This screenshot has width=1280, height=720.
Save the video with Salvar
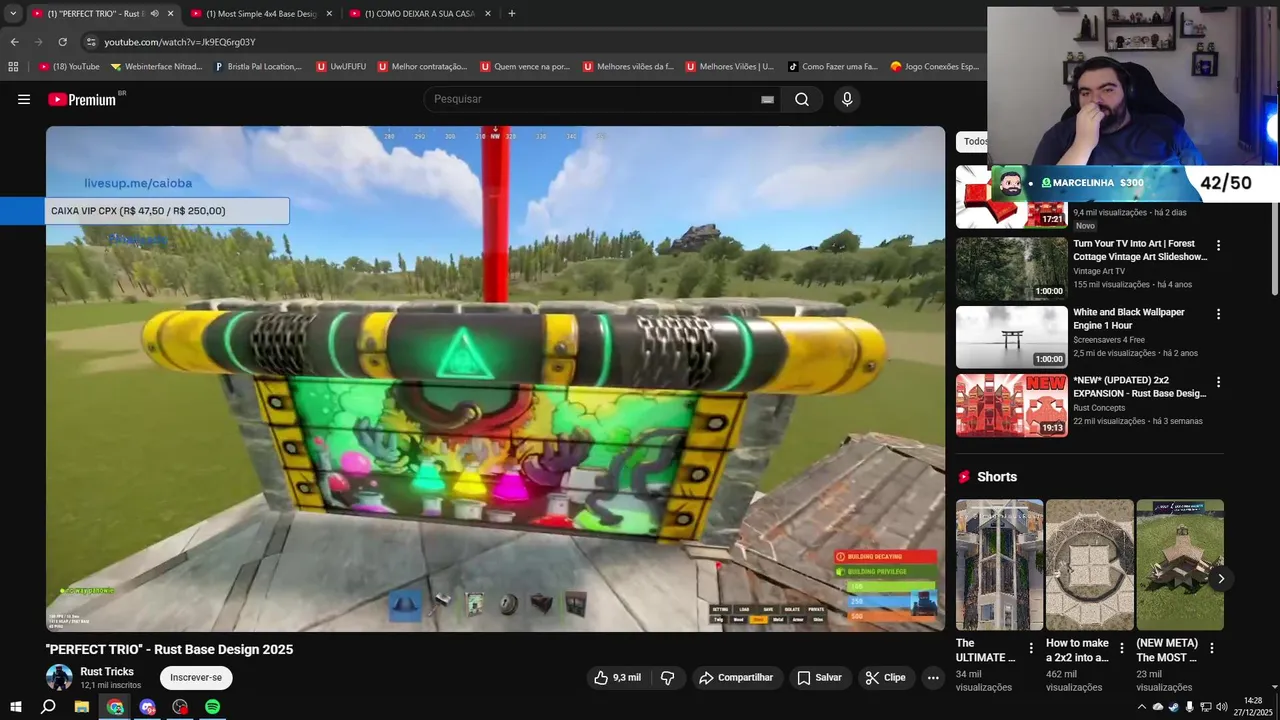(819, 677)
